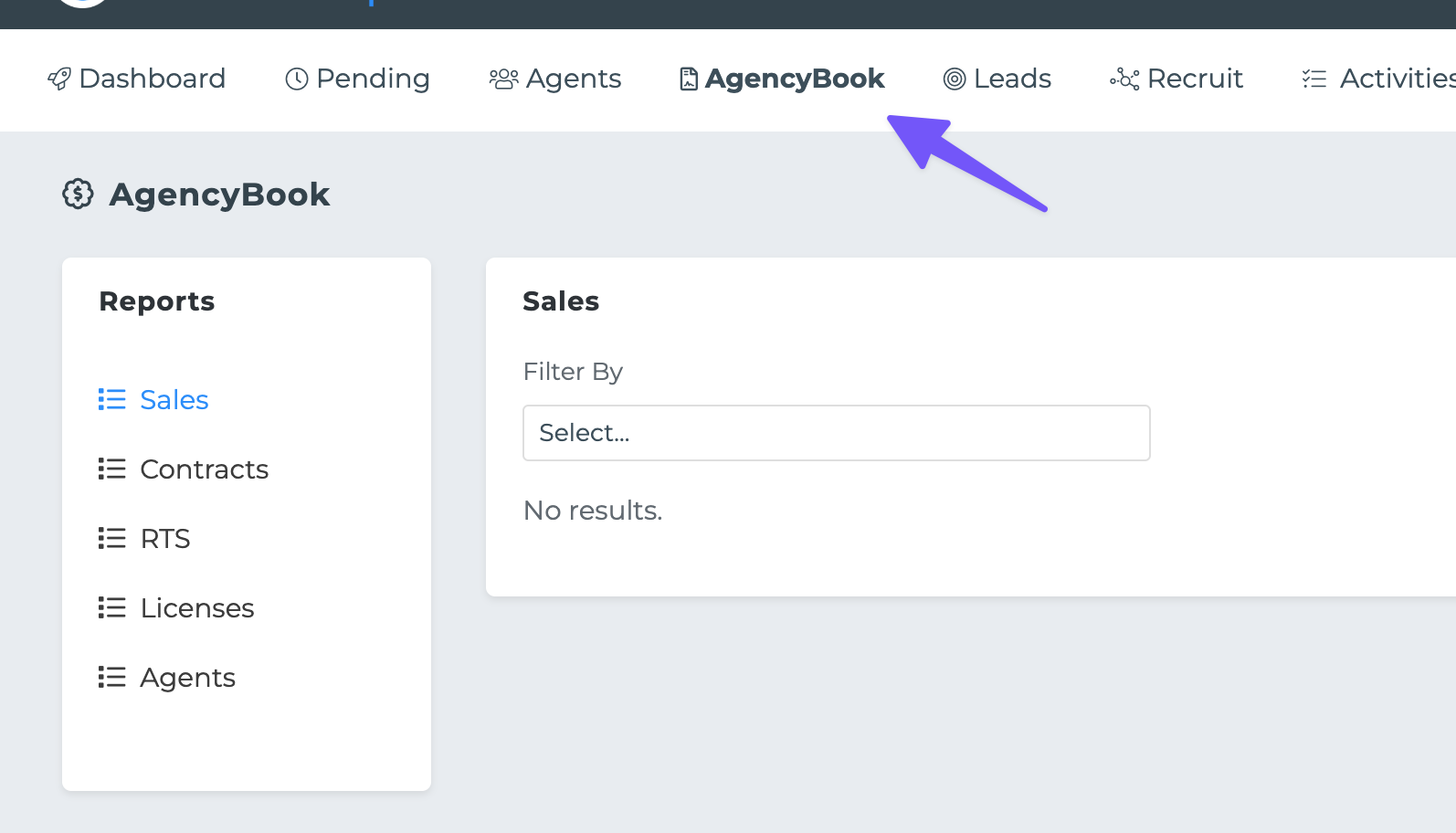The height and width of the screenshot is (833, 1456).
Task: Open the Contracts report
Action: pos(204,469)
